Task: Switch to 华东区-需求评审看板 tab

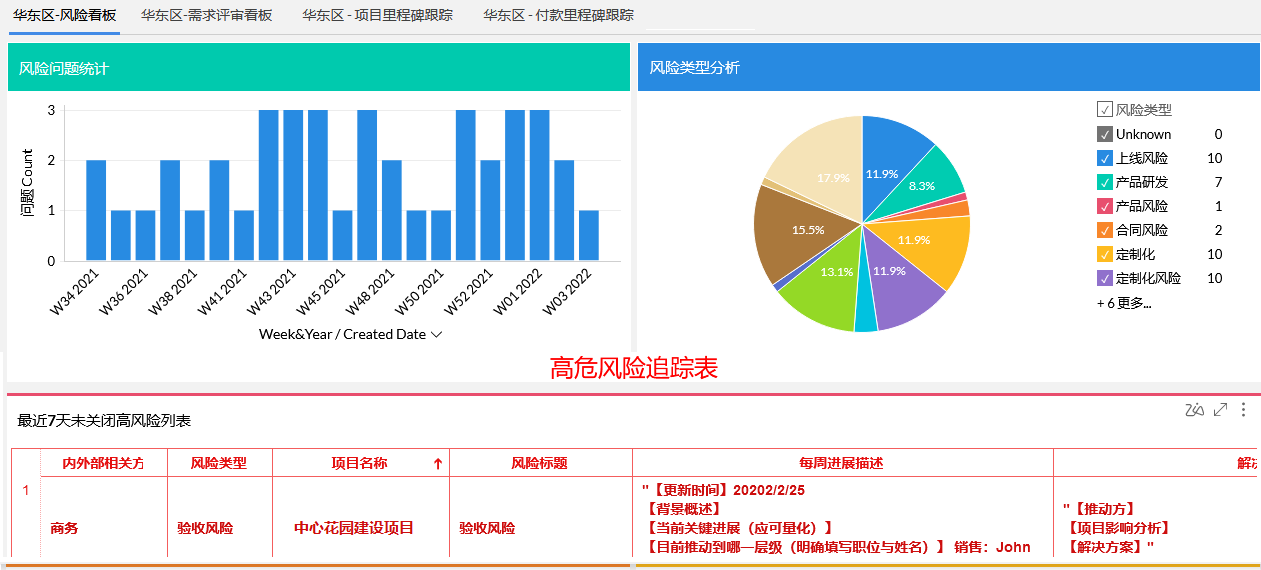Action: [206, 16]
